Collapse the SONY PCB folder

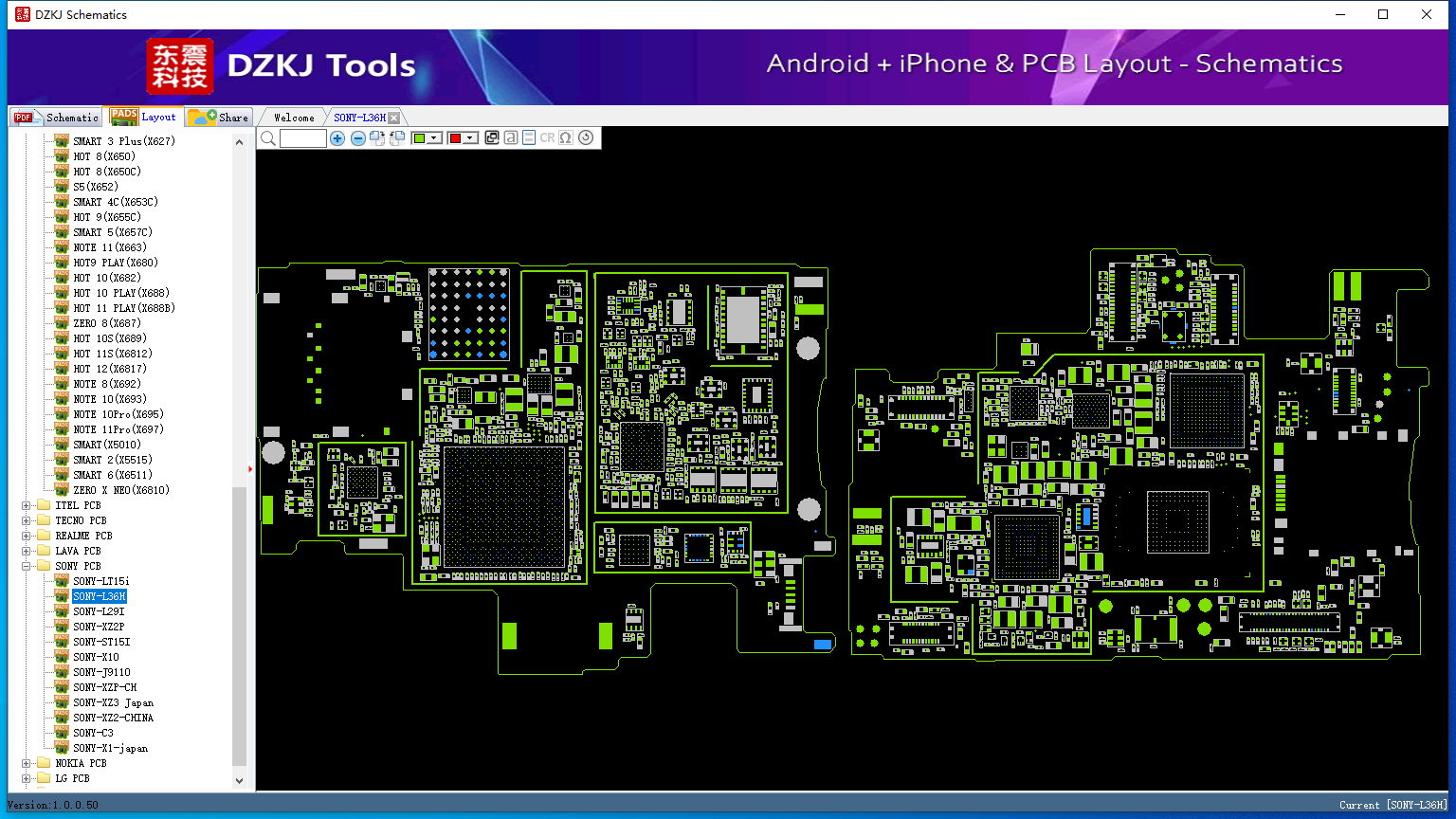click(x=27, y=566)
